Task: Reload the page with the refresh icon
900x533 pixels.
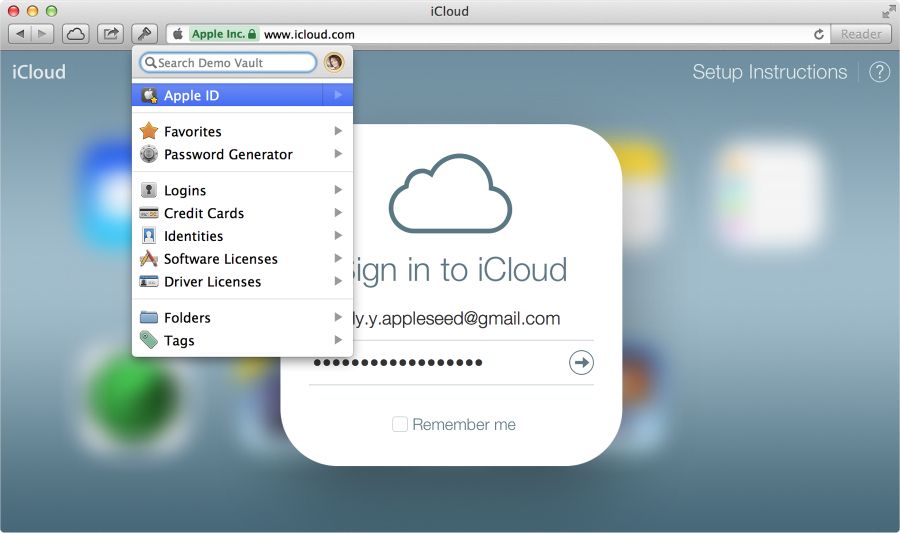Action: [819, 34]
